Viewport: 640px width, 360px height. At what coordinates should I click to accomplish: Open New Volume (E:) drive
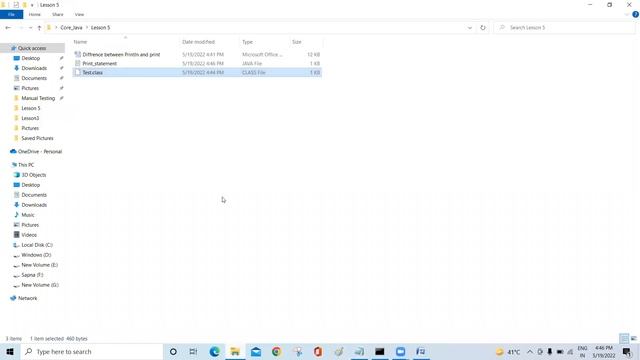point(39,265)
